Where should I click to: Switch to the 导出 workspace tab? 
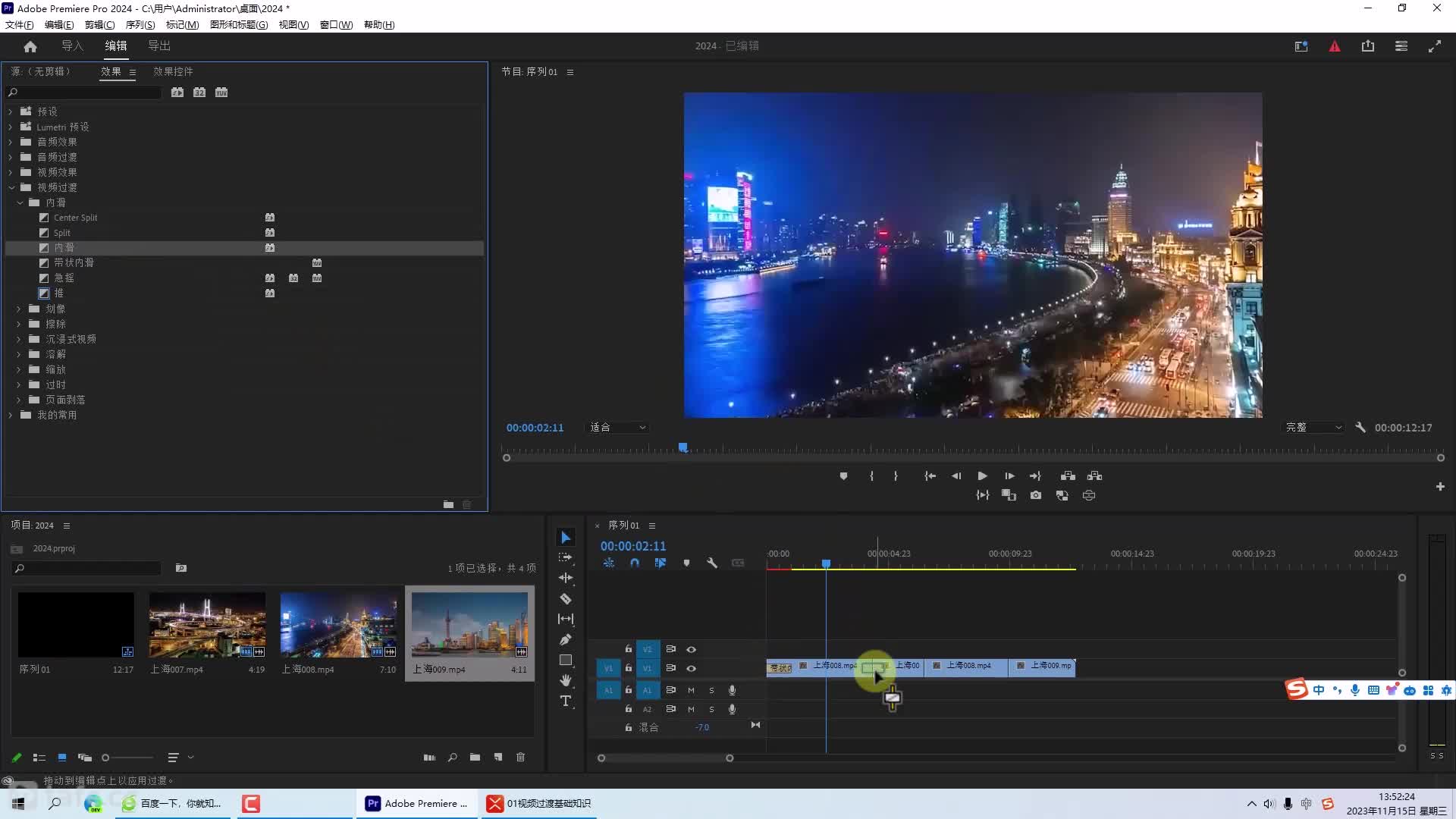[x=159, y=46]
